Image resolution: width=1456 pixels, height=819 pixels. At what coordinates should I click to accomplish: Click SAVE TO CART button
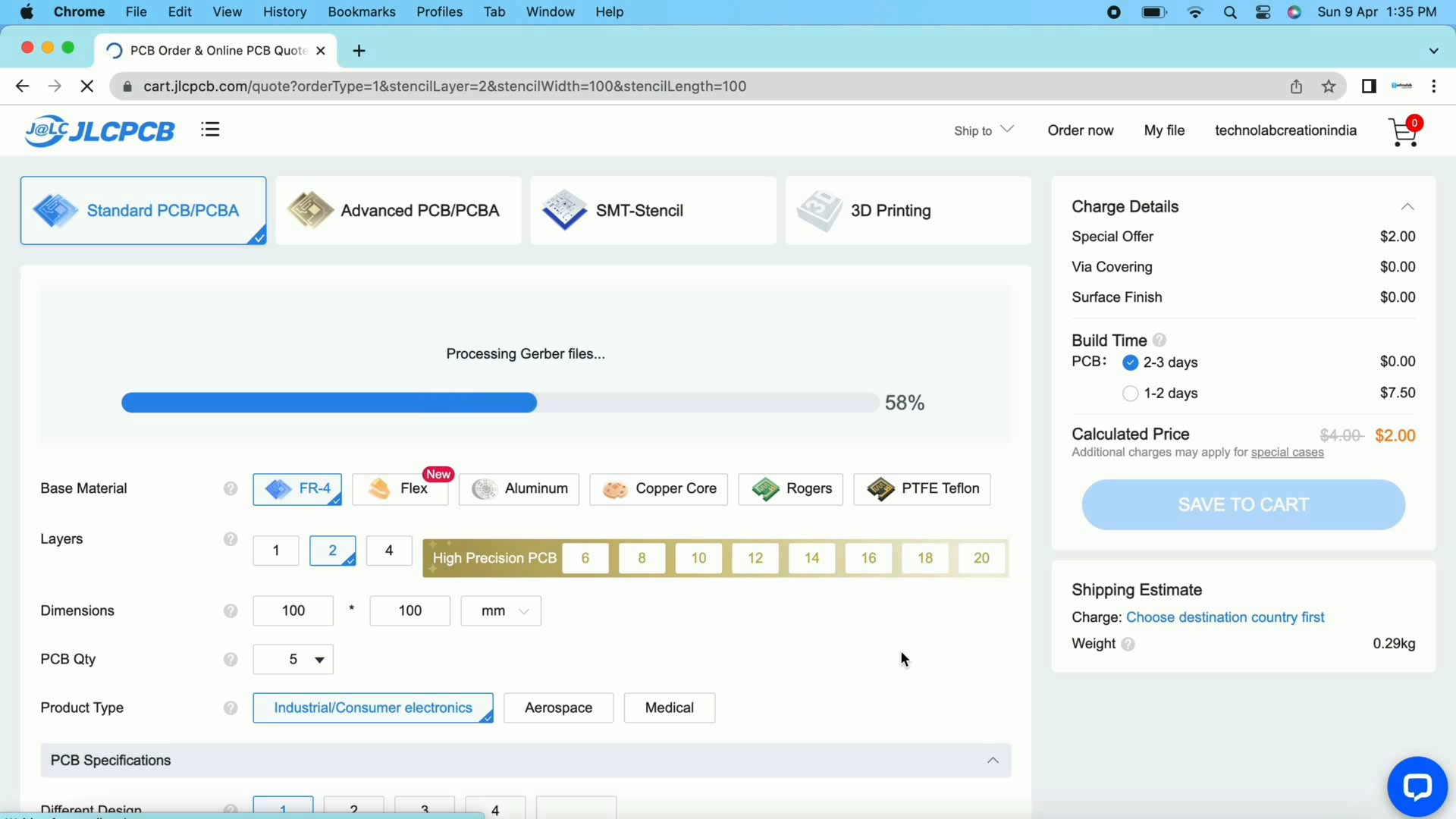click(1243, 505)
